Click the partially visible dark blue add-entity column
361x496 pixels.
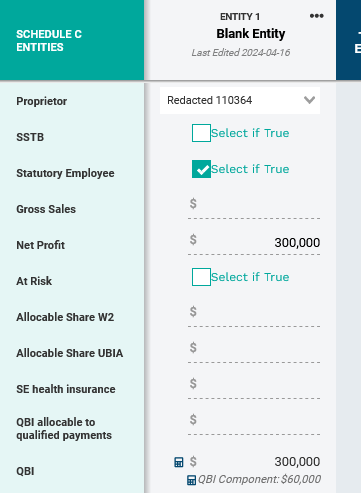coord(349,40)
